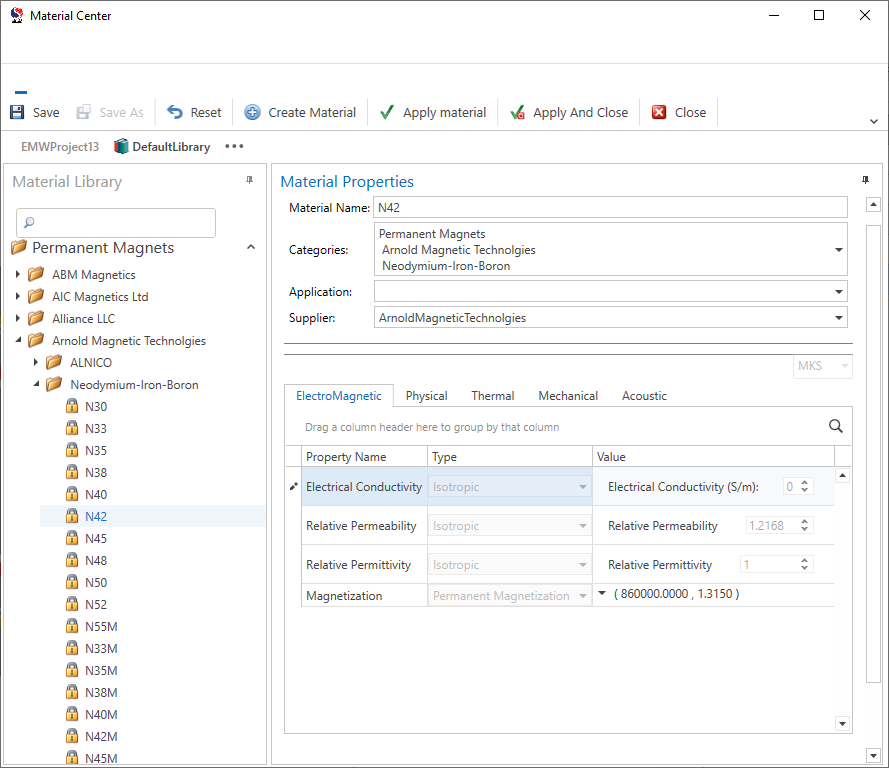
Task: Open the library ellipsis options
Action: point(234,146)
